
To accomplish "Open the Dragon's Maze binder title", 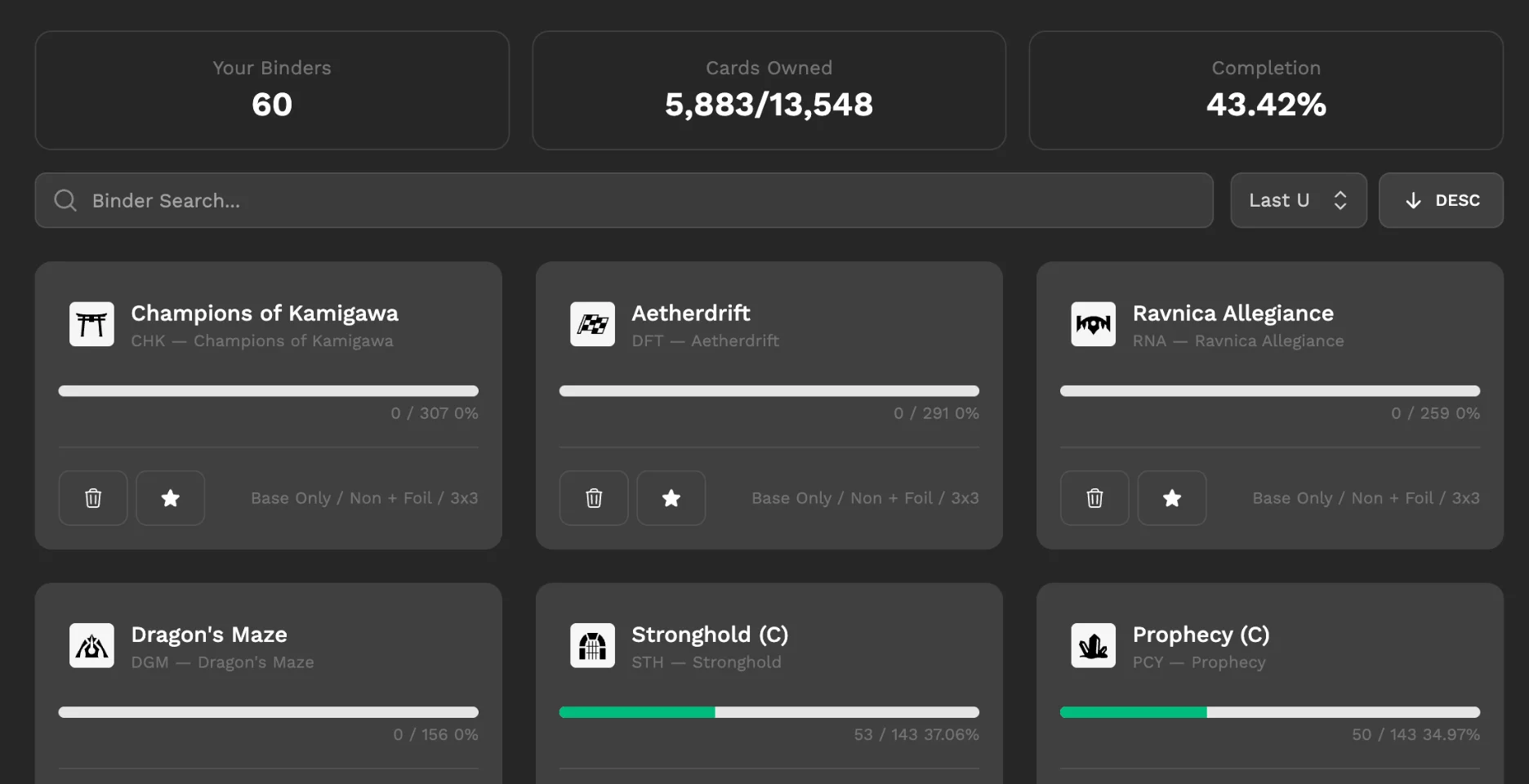I will (209, 635).
